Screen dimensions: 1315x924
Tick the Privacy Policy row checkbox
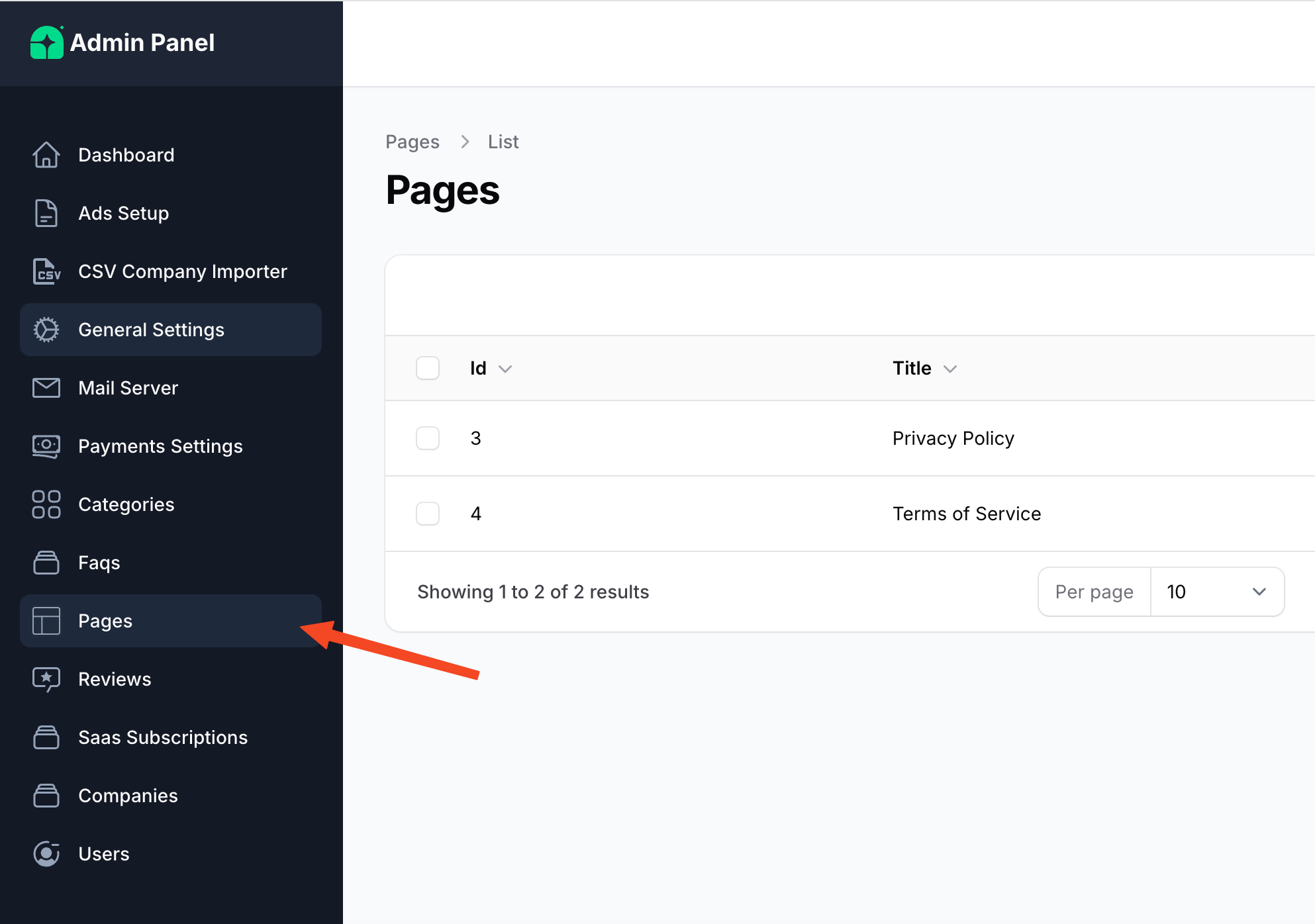pyautogui.click(x=428, y=438)
